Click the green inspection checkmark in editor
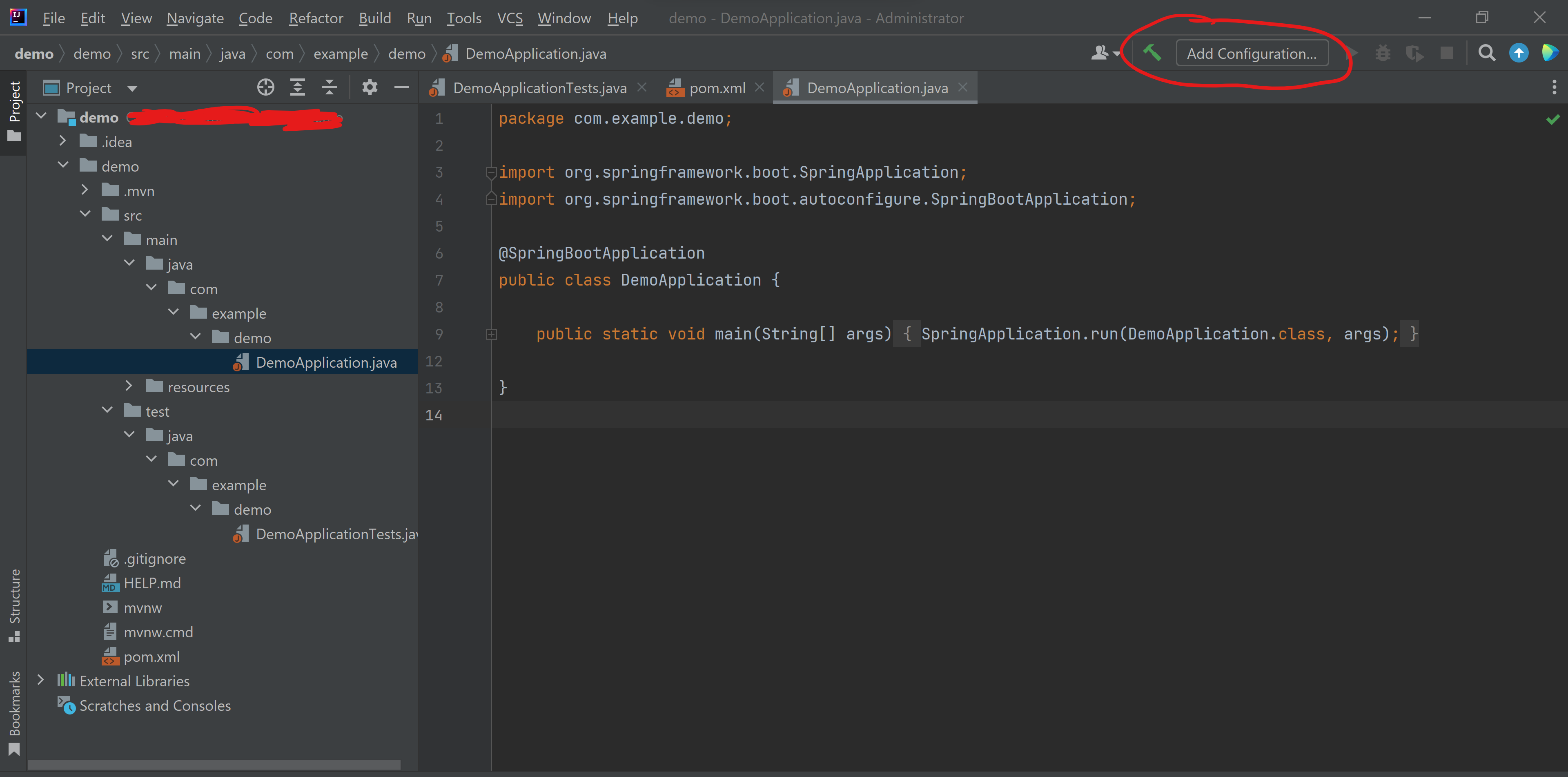 point(1553,119)
